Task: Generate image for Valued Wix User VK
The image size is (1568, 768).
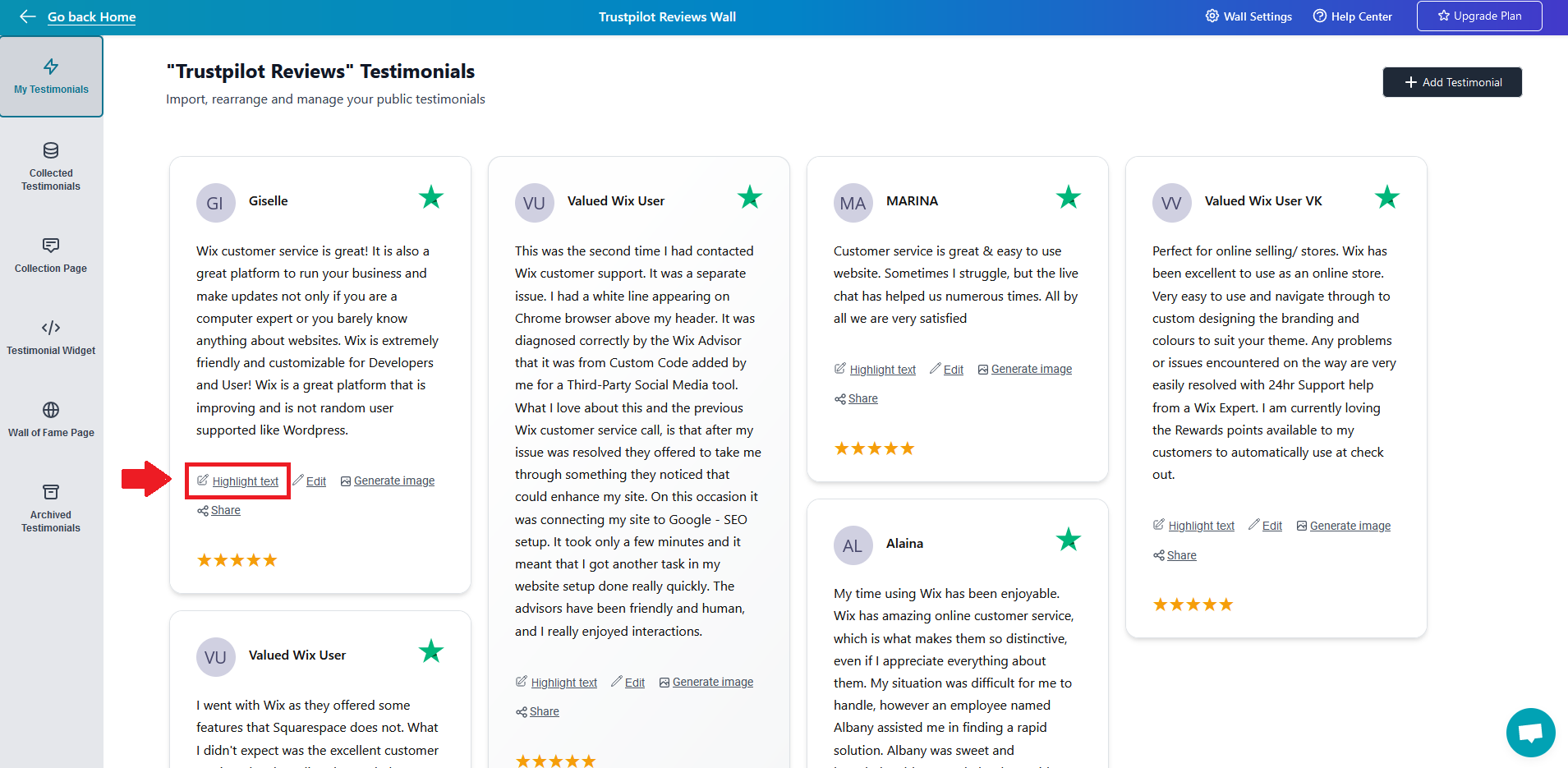Action: (1350, 526)
